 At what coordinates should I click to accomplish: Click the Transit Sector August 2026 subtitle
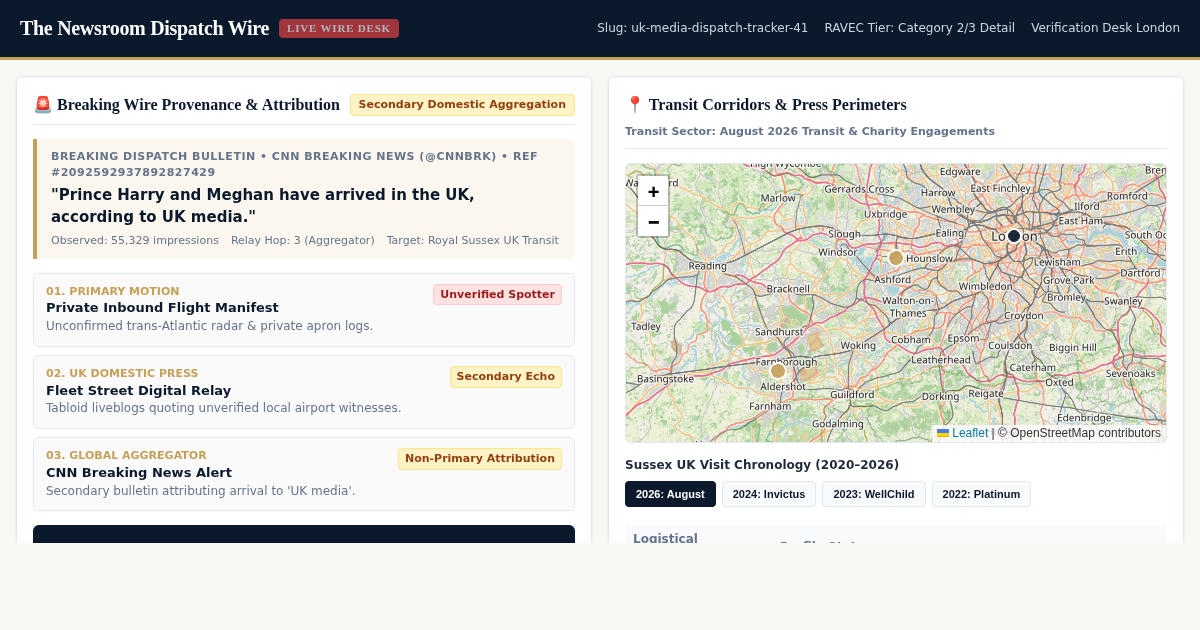810,131
